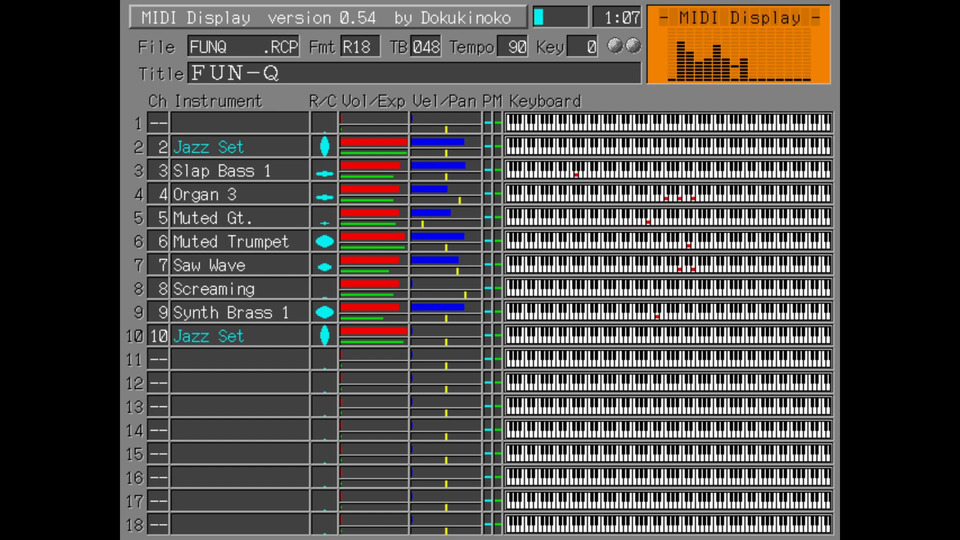Click the R/C indicator icon for Muted Trumpet
The image size is (960, 540).
point(324,241)
